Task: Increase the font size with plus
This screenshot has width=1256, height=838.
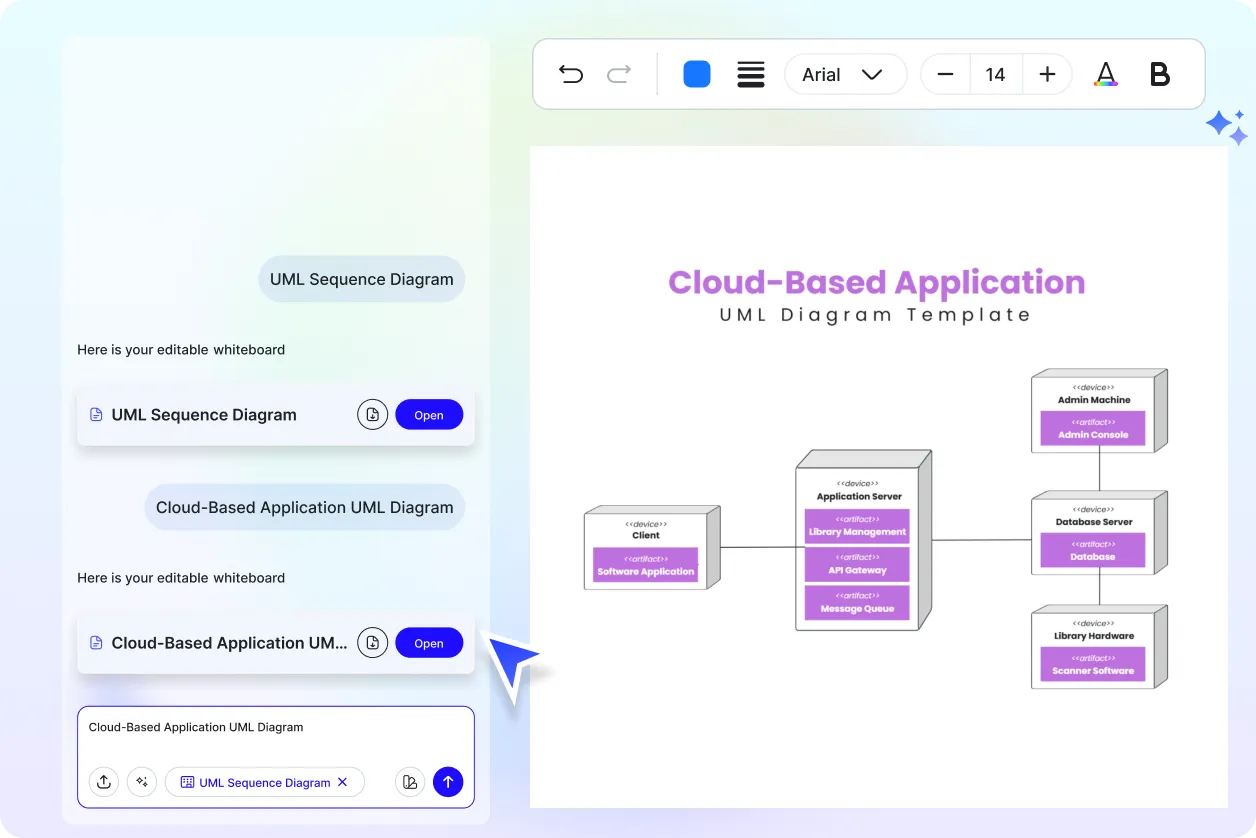Action: 1047,74
